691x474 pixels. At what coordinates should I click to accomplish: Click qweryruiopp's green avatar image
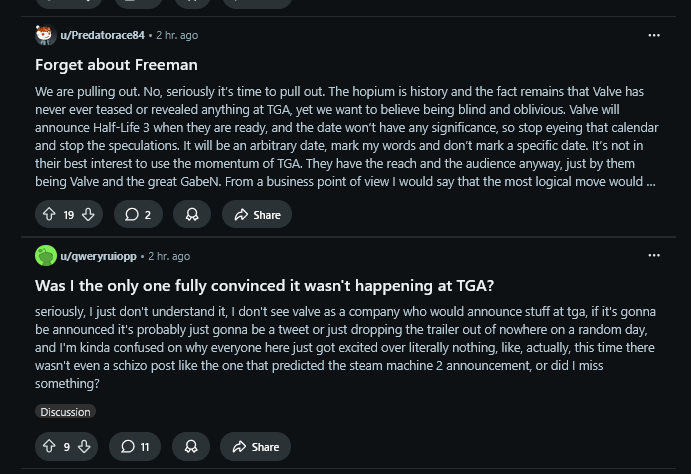pyautogui.click(x=45, y=256)
